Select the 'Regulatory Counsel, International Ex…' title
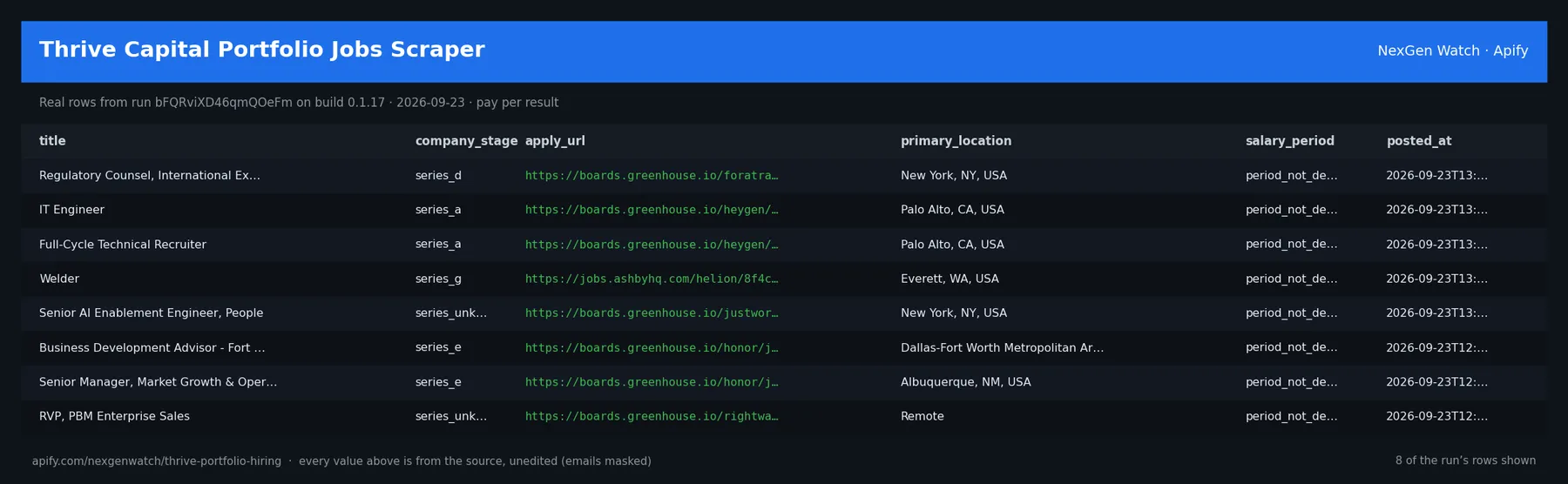The width and height of the screenshot is (1568, 484). pyautogui.click(x=150, y=176)
